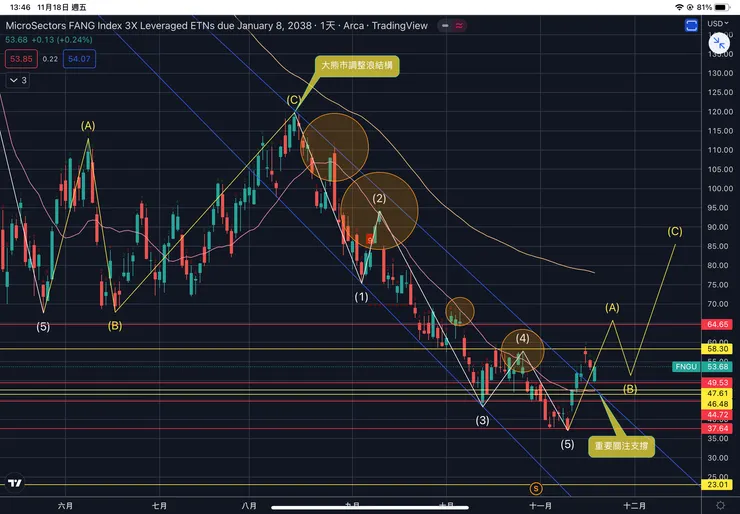Tap the 130.00 price axis value
Screen dimensions: 740x514
click(x=720, y=73)
